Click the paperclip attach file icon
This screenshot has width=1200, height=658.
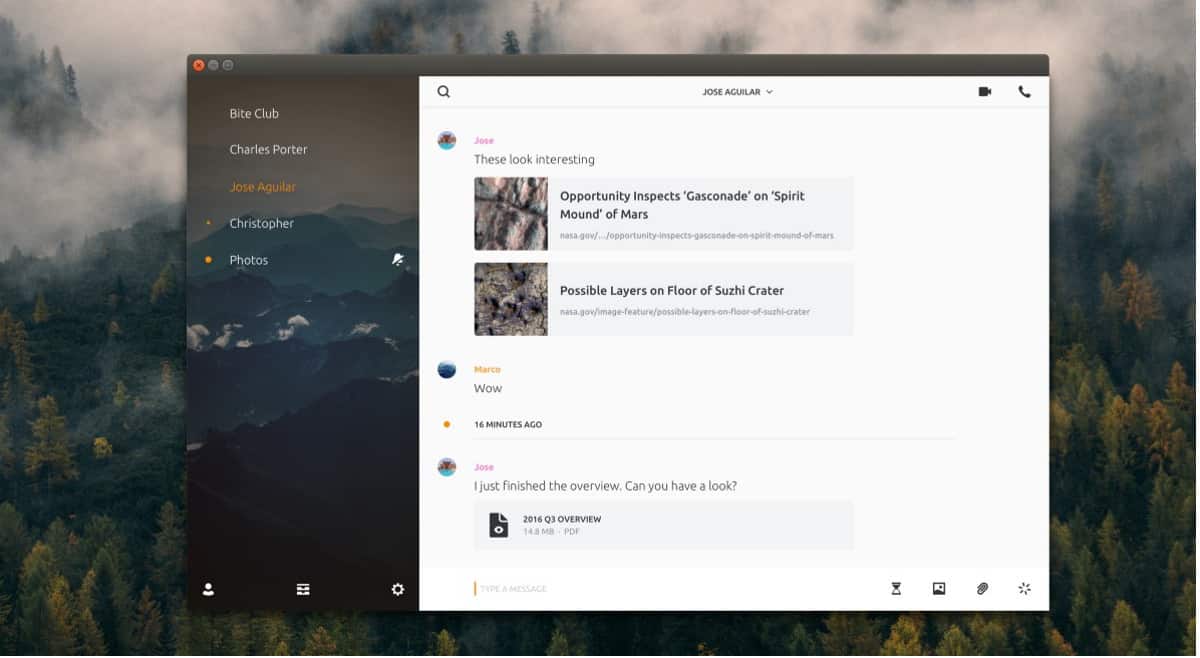[x=982, y=589]
